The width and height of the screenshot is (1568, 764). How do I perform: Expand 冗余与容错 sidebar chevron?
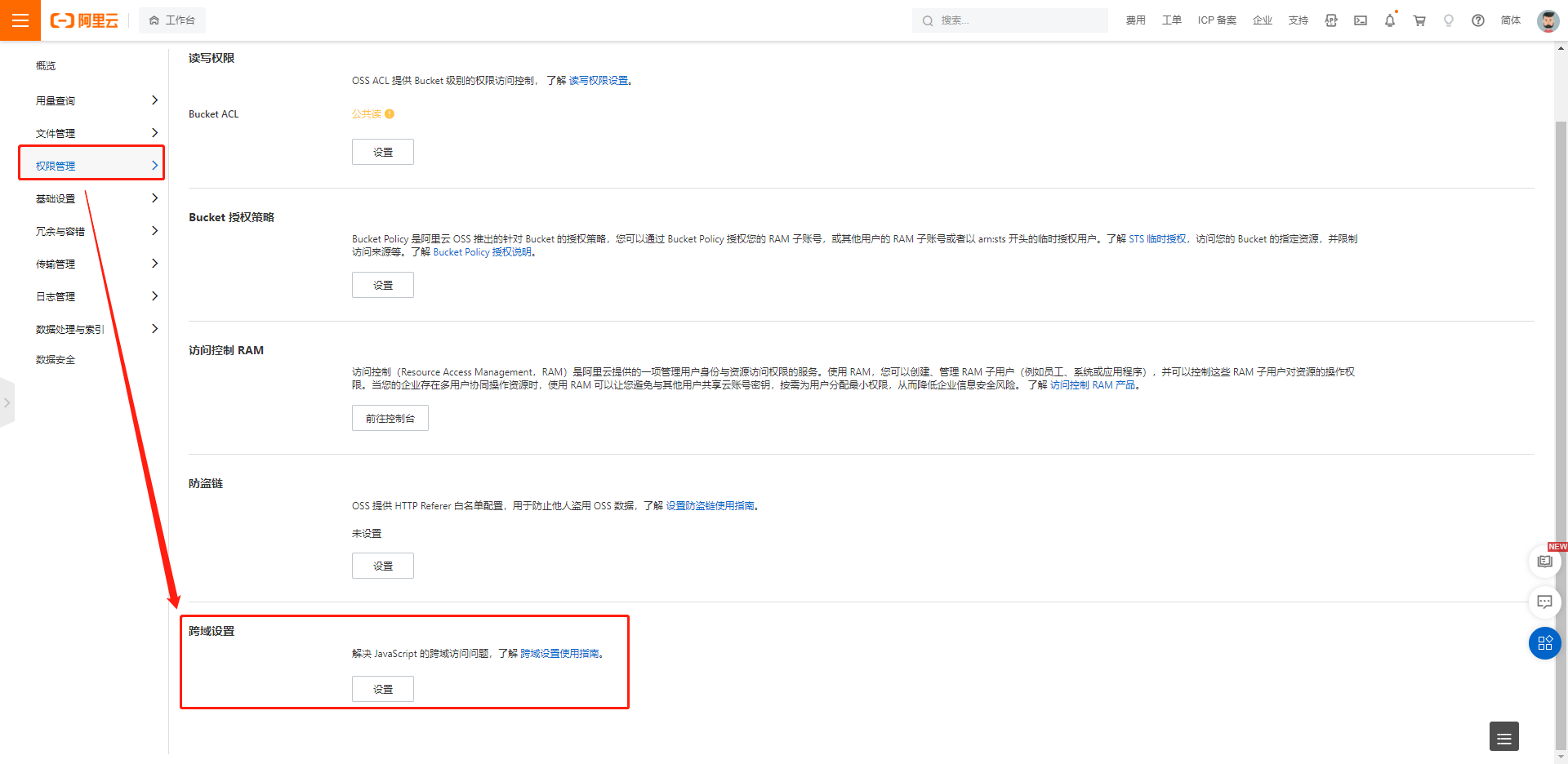point(154,231)
